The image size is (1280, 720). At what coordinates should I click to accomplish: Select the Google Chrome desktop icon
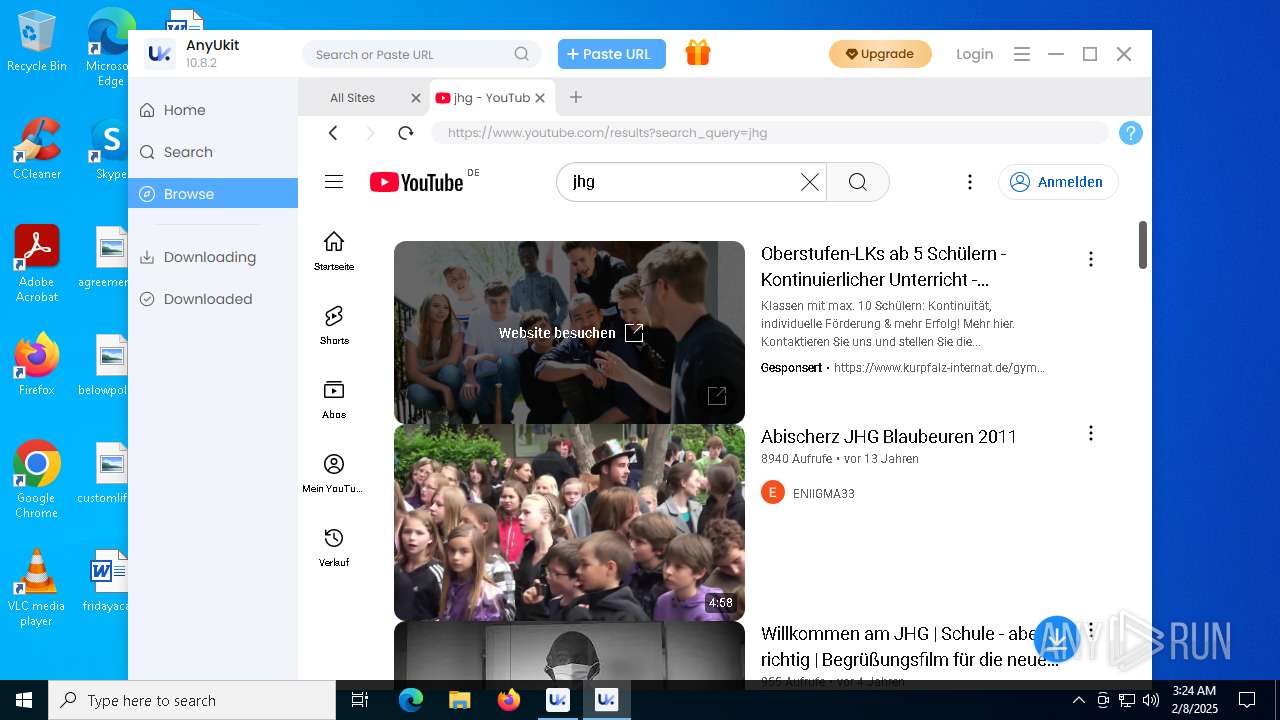click(x=36, y=480)
